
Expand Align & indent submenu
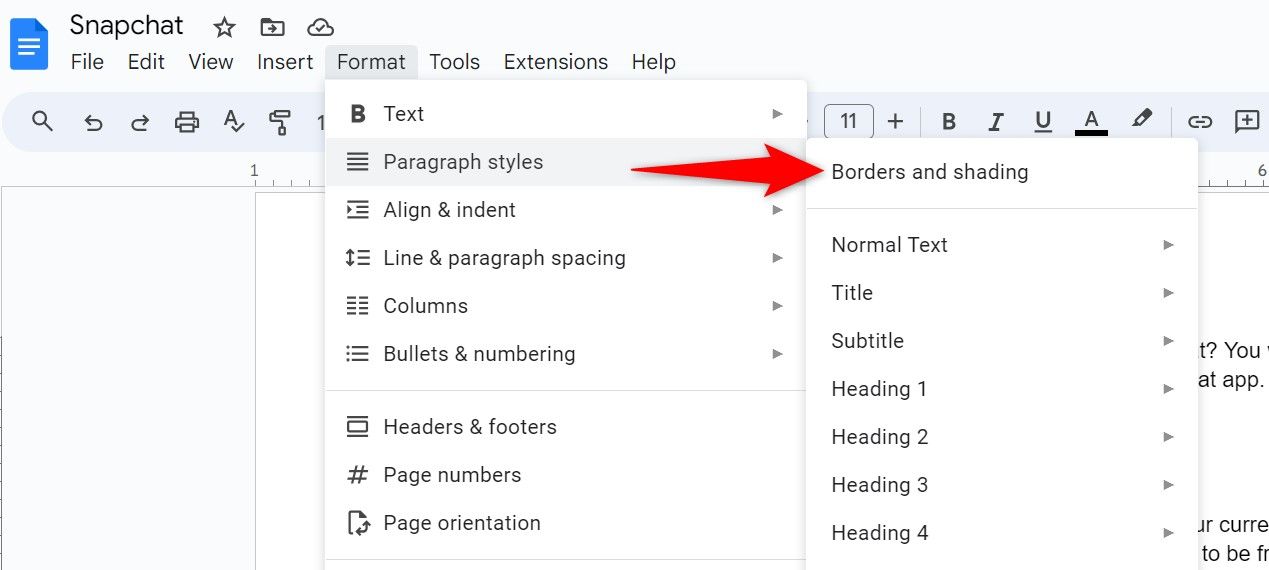[x=566, y=210]
